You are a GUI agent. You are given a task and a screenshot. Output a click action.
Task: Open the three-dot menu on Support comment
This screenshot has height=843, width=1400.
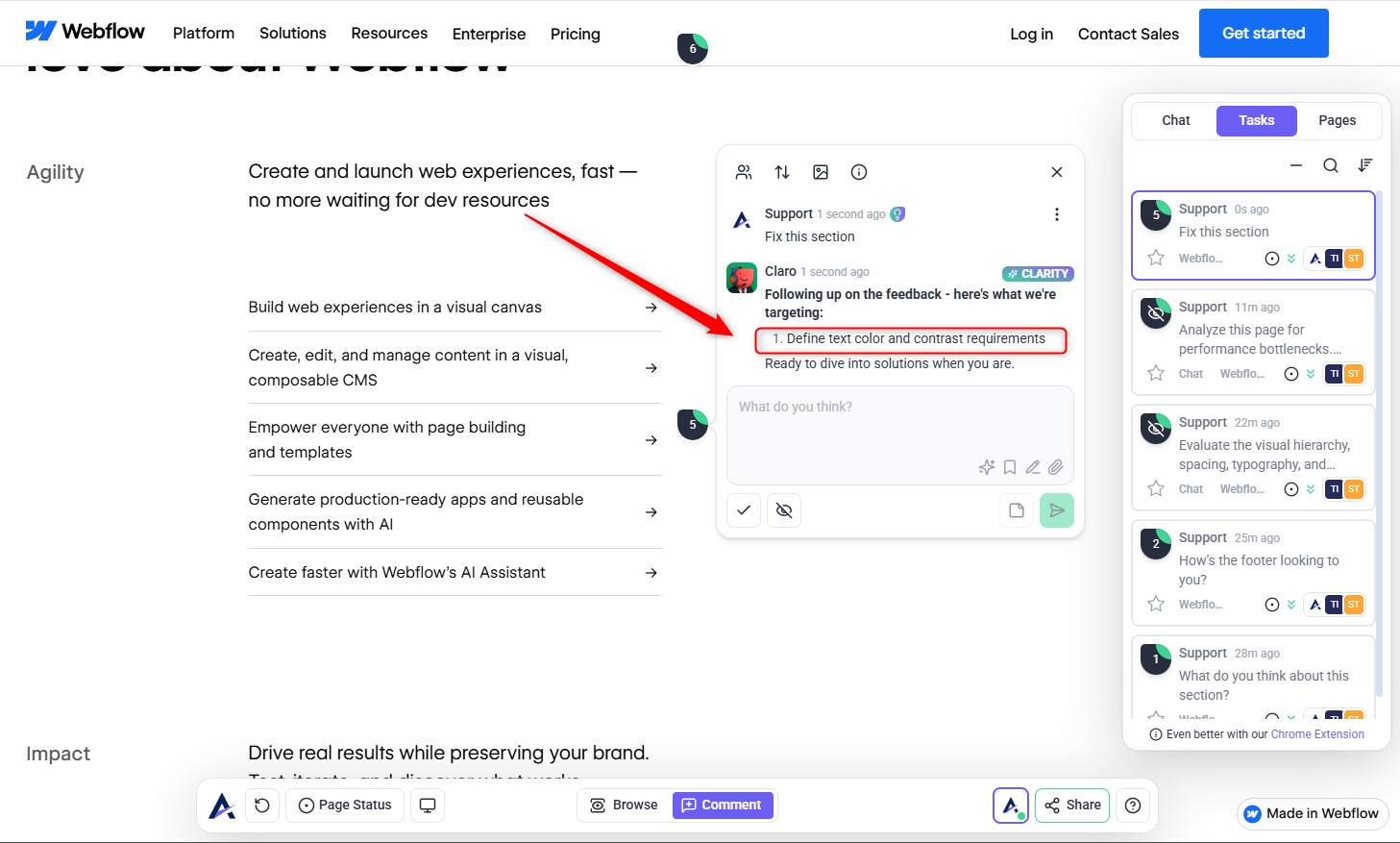[x=1057, y=214]
